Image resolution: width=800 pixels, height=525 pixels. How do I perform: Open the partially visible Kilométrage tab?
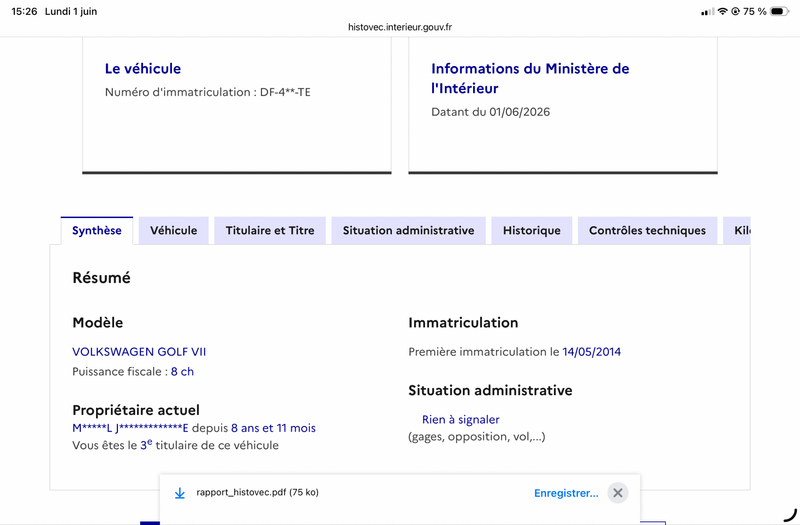point(737,231)
